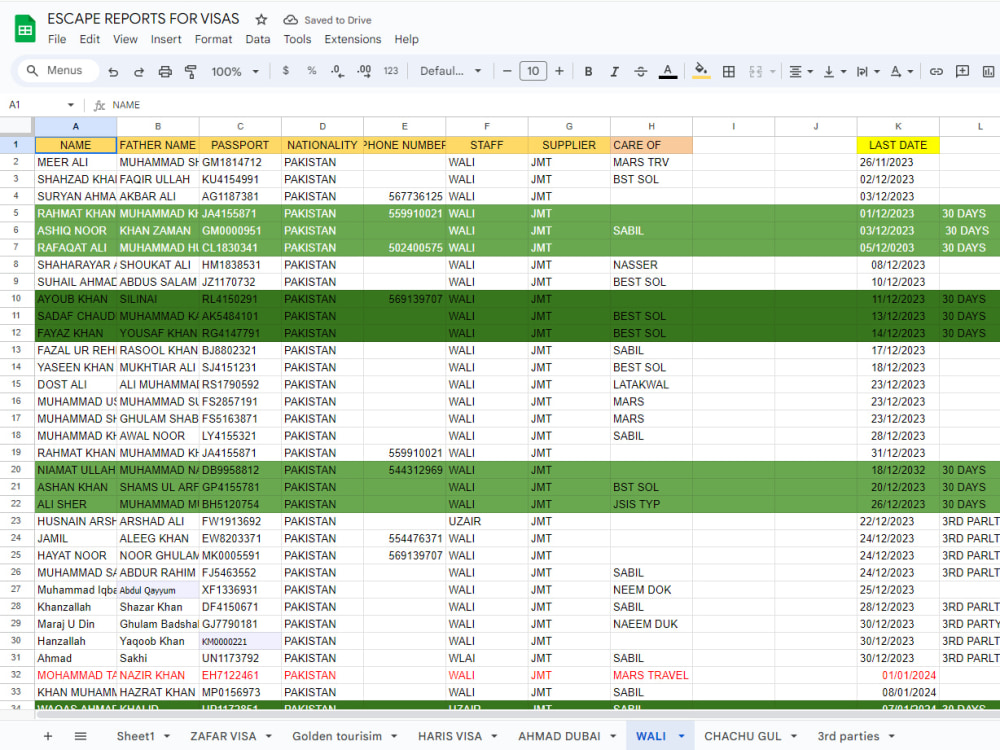The image size is (1000, 750).
Task: Click the formula bar containing NAME
Action: 548,105
